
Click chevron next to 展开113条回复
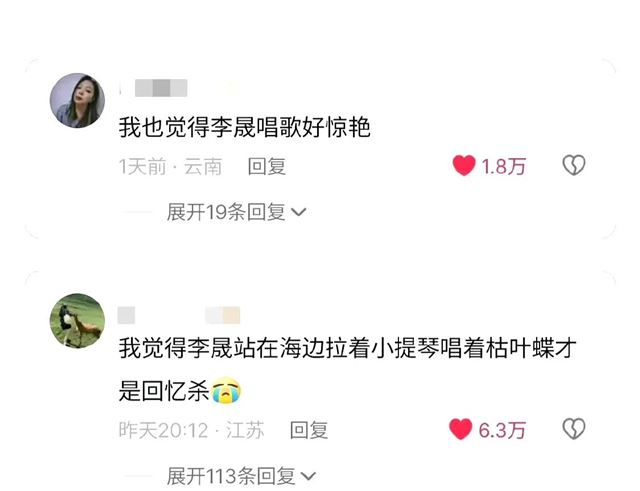pos(308,476)
